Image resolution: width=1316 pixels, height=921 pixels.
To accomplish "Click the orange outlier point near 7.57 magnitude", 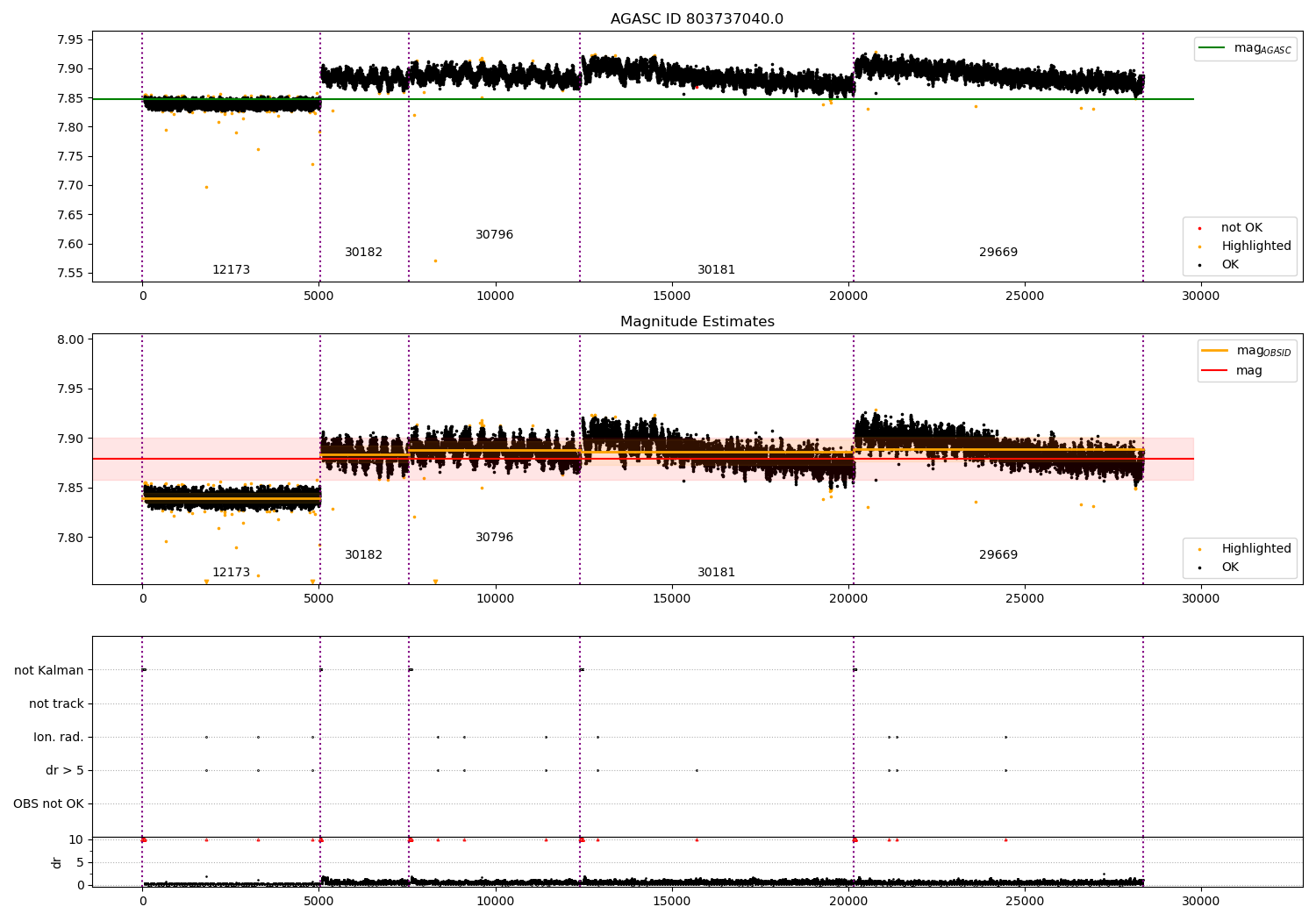I will tap(435, 261).
